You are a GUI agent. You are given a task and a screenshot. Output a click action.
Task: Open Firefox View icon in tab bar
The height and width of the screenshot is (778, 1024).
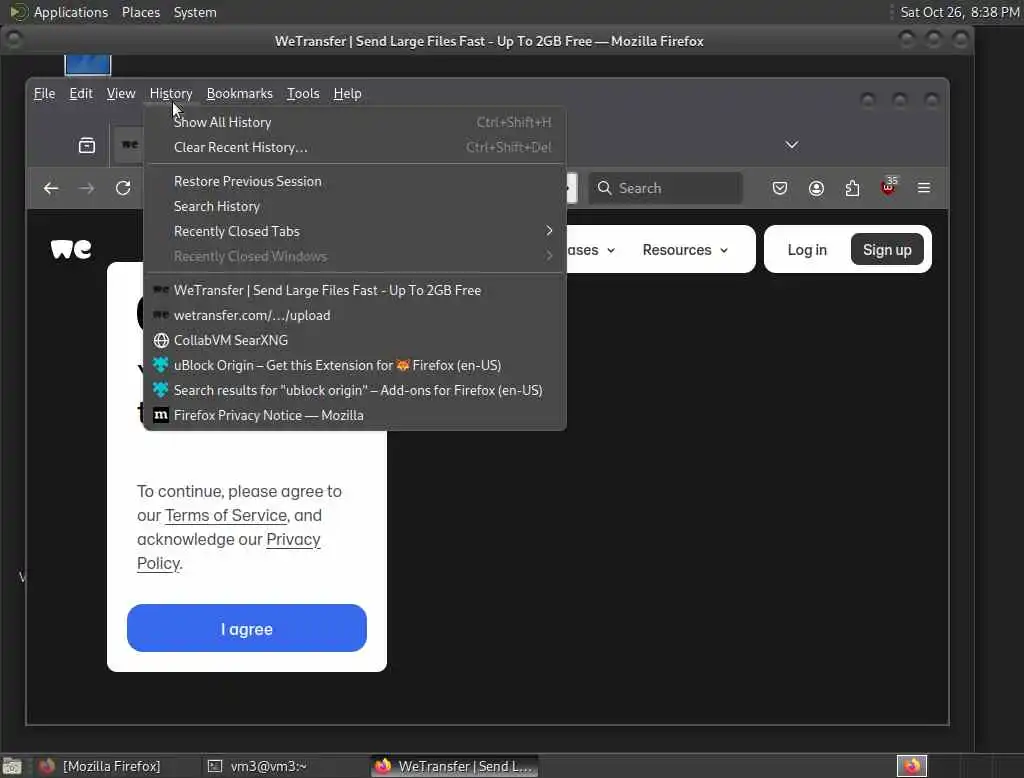[x=87, y=145]
